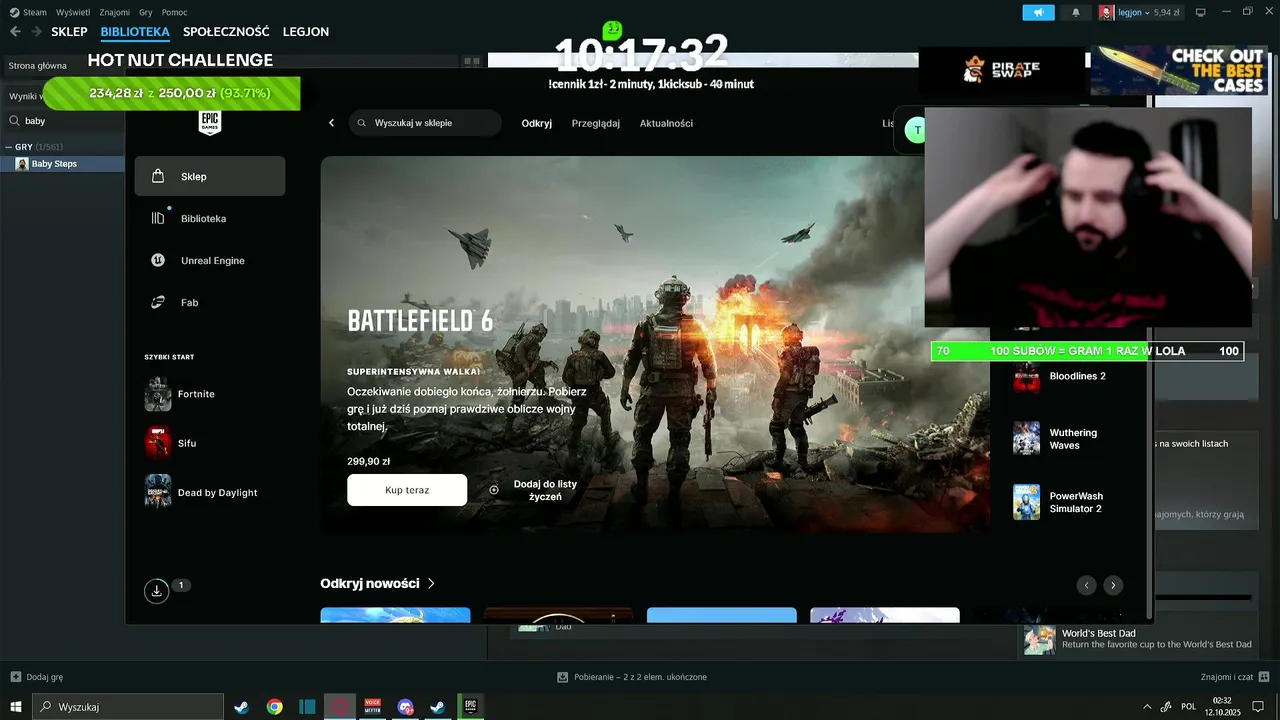The width and height of the screenshot is (1280, 720).
Task: Switch Steam to Big Picture display icon
Action: (x=1201, y=12)
